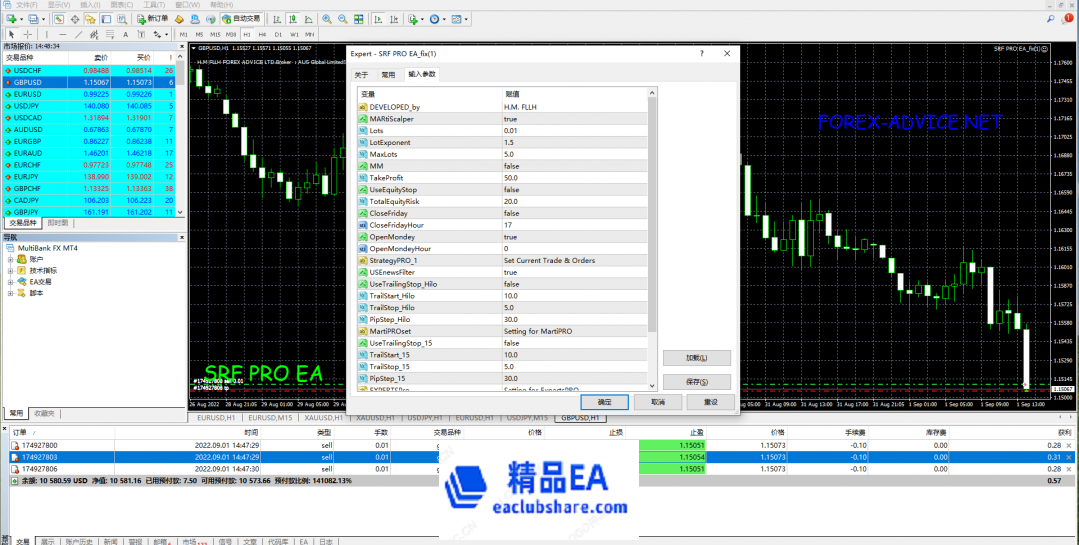Open the chart templates icon

(x=456, y=19)
